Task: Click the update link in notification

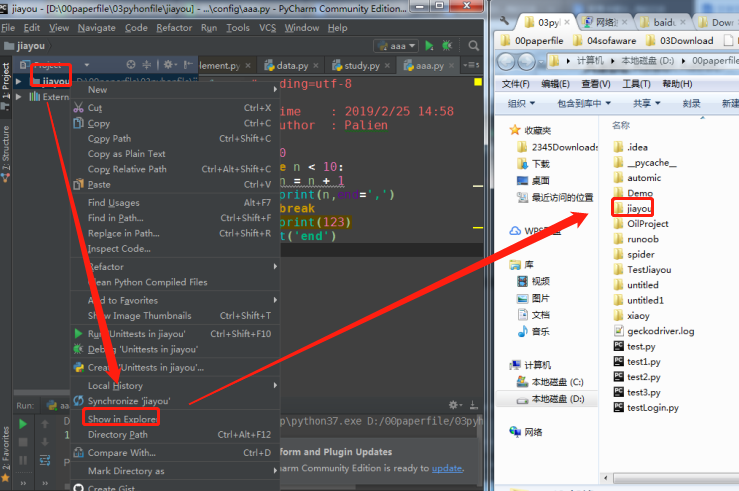Action: pos(447,468)
